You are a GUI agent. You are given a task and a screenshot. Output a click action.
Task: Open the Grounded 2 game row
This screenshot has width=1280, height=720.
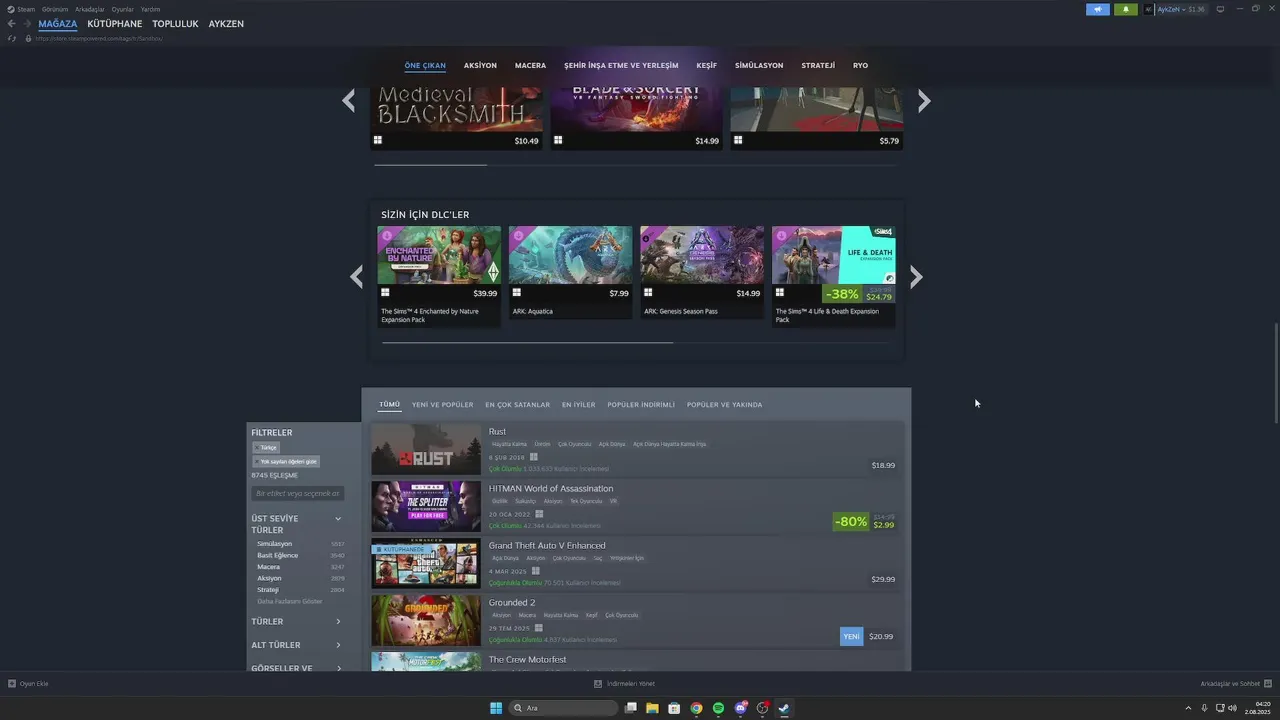click(637, 621)
